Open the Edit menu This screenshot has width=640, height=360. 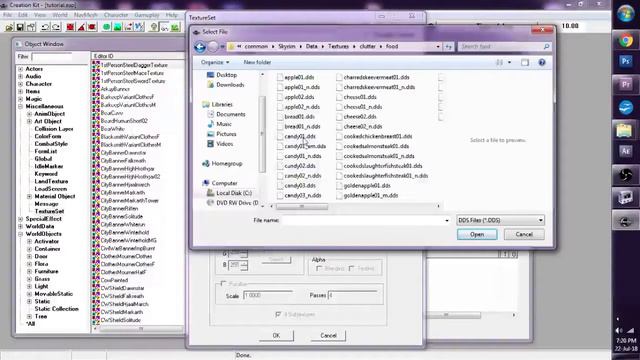tap(23, 15)
